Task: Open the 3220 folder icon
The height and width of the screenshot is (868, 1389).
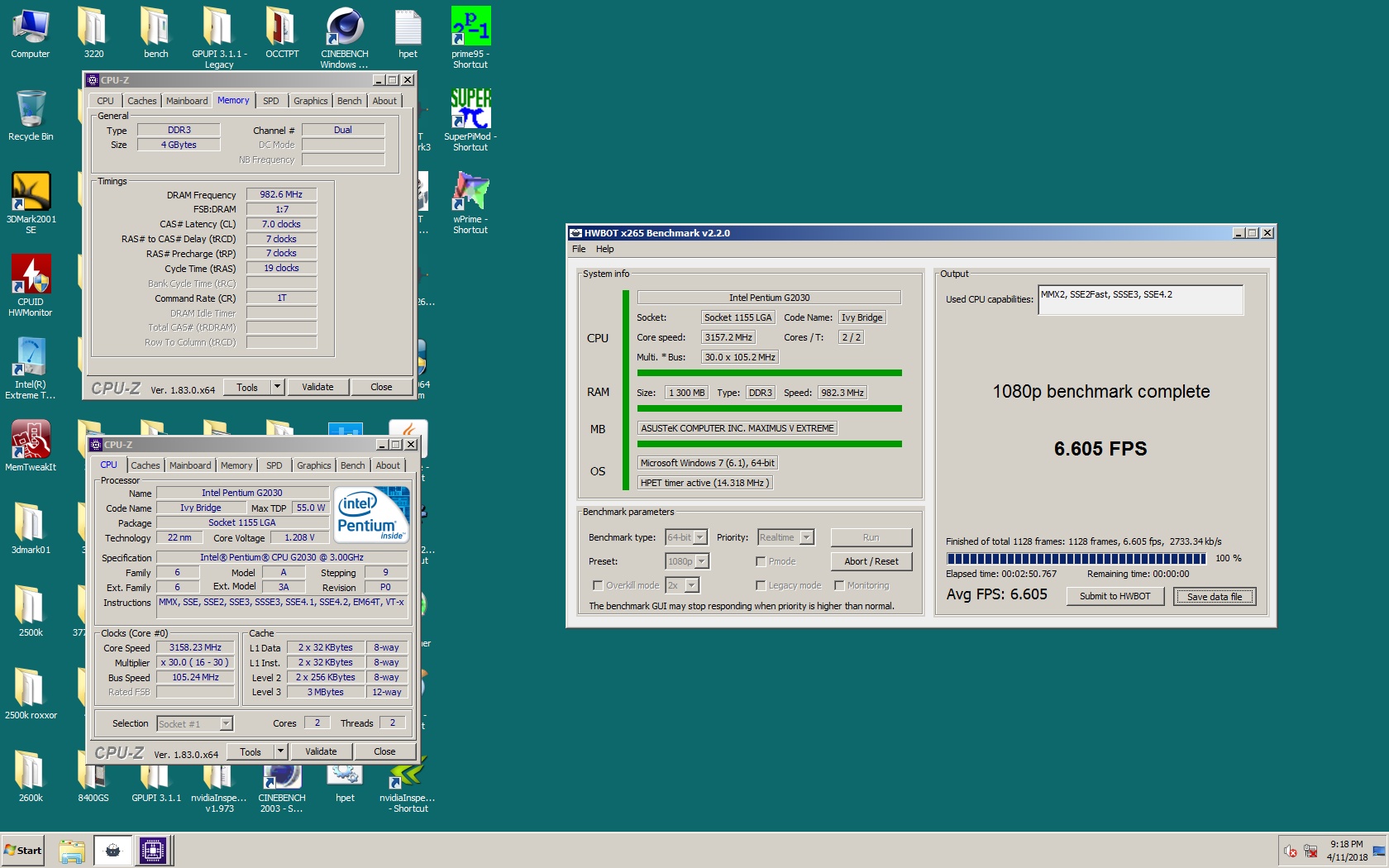Action: [x=93, y=33]
